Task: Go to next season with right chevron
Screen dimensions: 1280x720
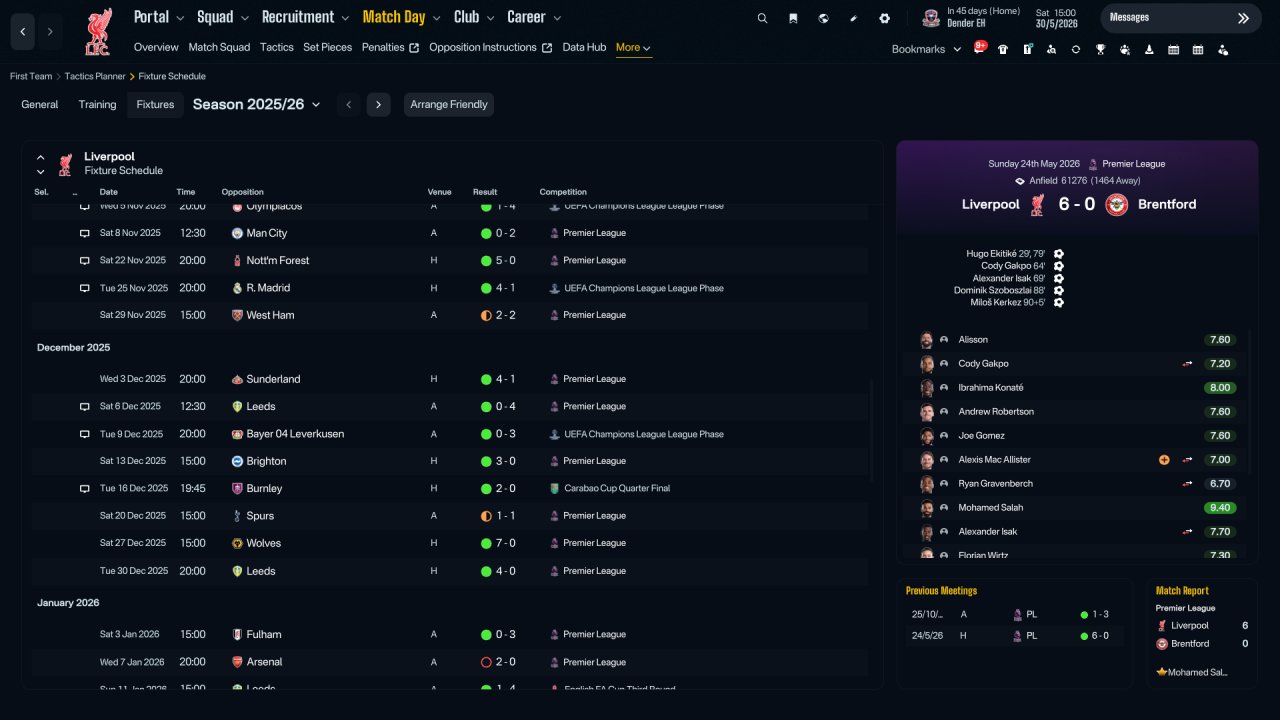Action: pyautogui.click(x=378, y=105)
